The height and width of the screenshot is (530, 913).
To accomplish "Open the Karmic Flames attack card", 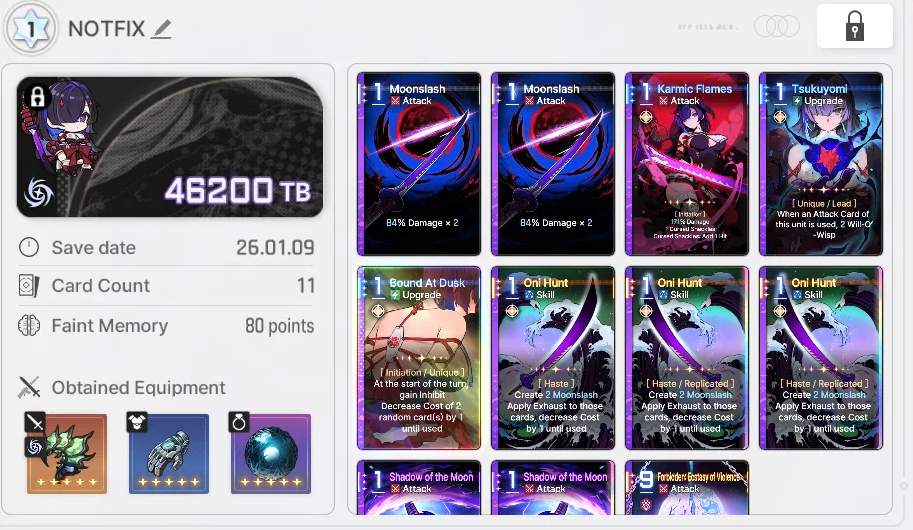I will 687,164.
